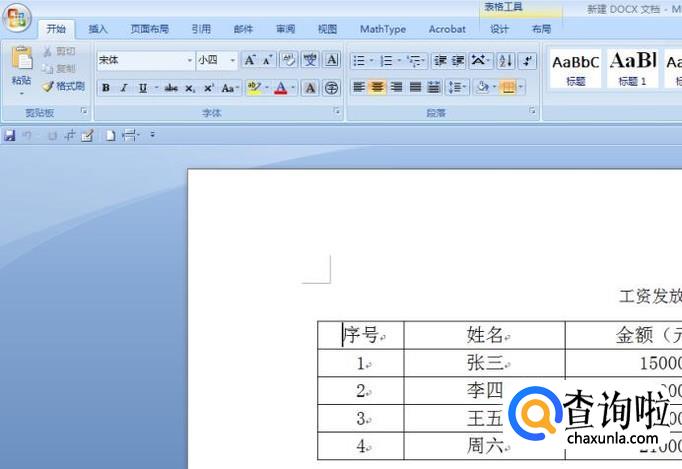This screenshot has width=682, height=469.
Task: Click the Undo arrow in quick access toolbar
Action: (27, 136)
